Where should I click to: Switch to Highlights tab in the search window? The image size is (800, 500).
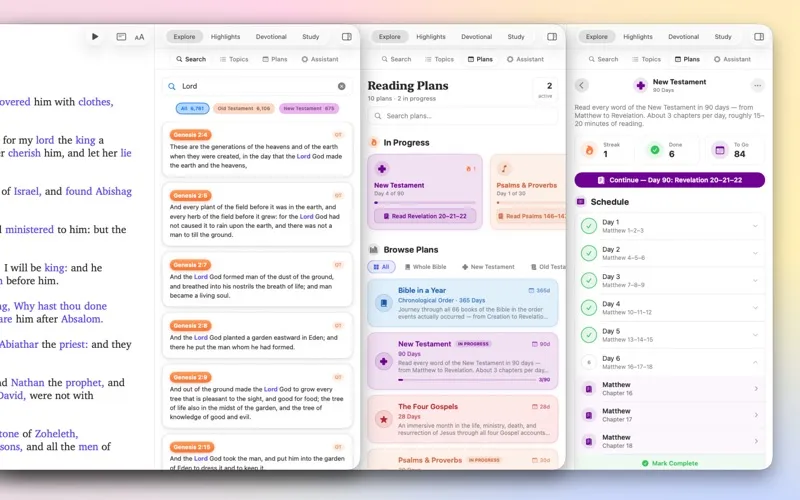226,37
